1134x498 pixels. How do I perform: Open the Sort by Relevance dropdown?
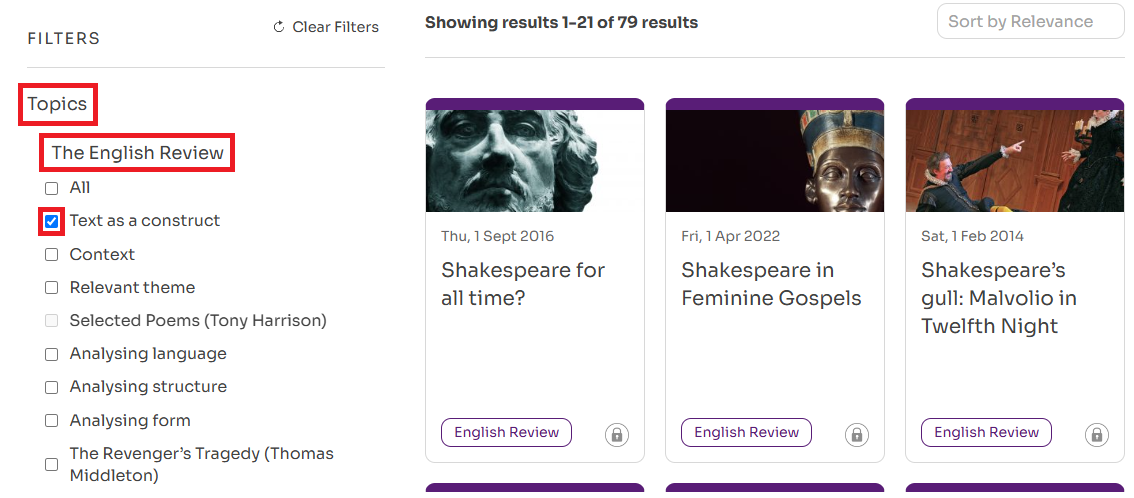1030,22
